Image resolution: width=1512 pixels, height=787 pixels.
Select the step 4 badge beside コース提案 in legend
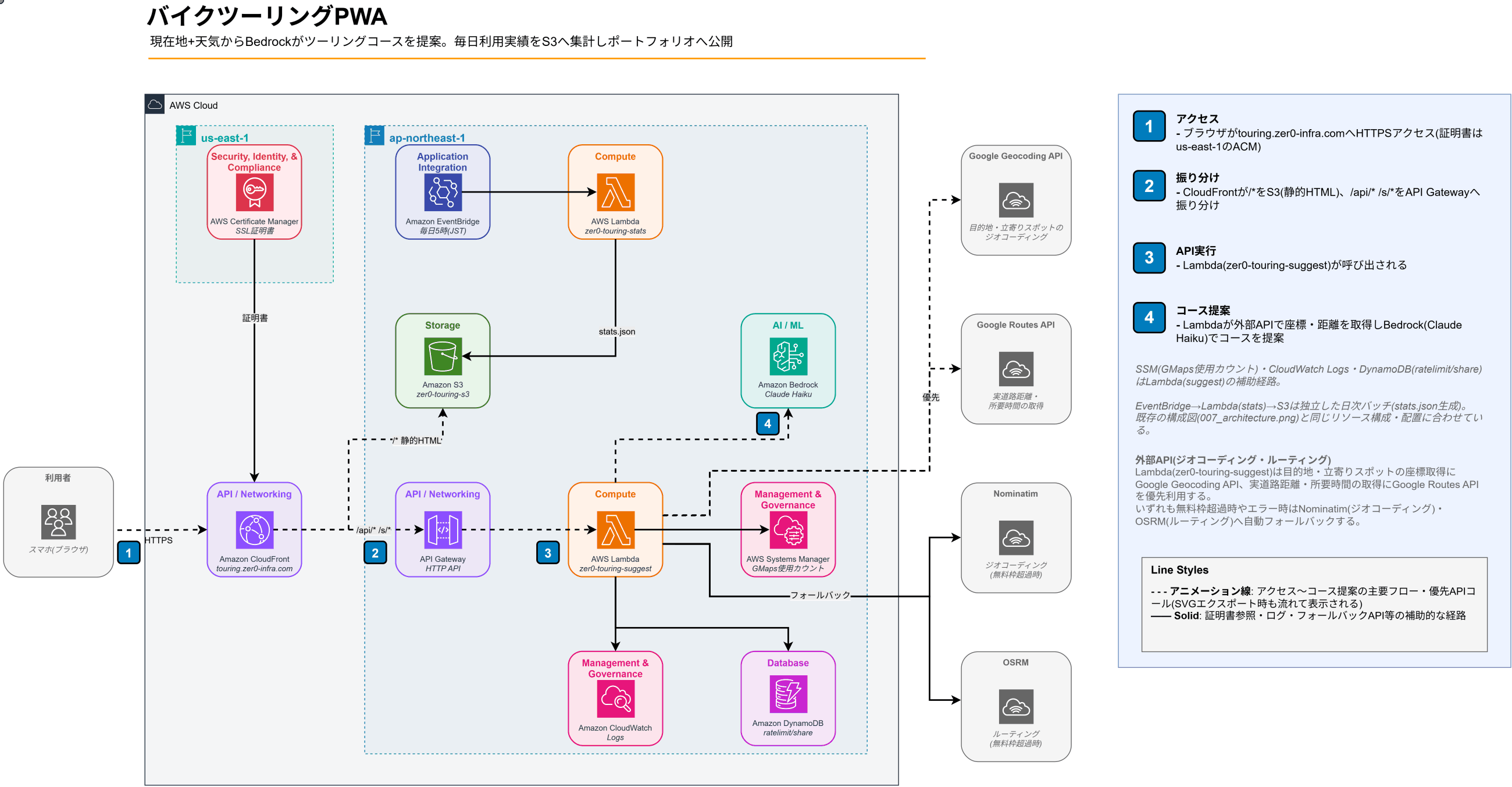pyautogui.click(x=1149, y=318)
